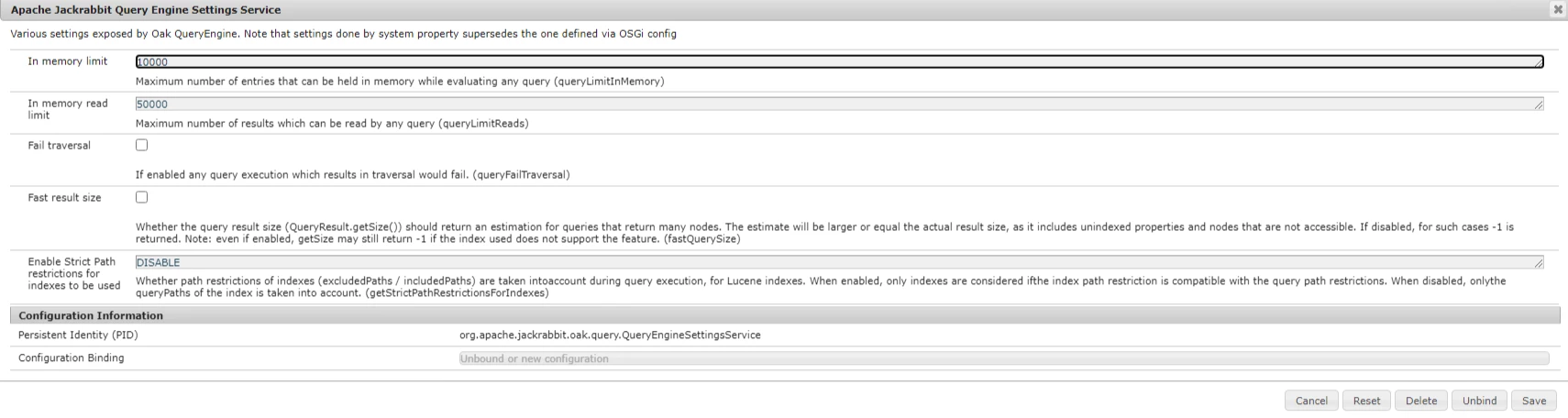This screenshot has height=418, width=1568.
Task: Click the resize handle of In memory limit field
Action: click(x=1539, y=63)
